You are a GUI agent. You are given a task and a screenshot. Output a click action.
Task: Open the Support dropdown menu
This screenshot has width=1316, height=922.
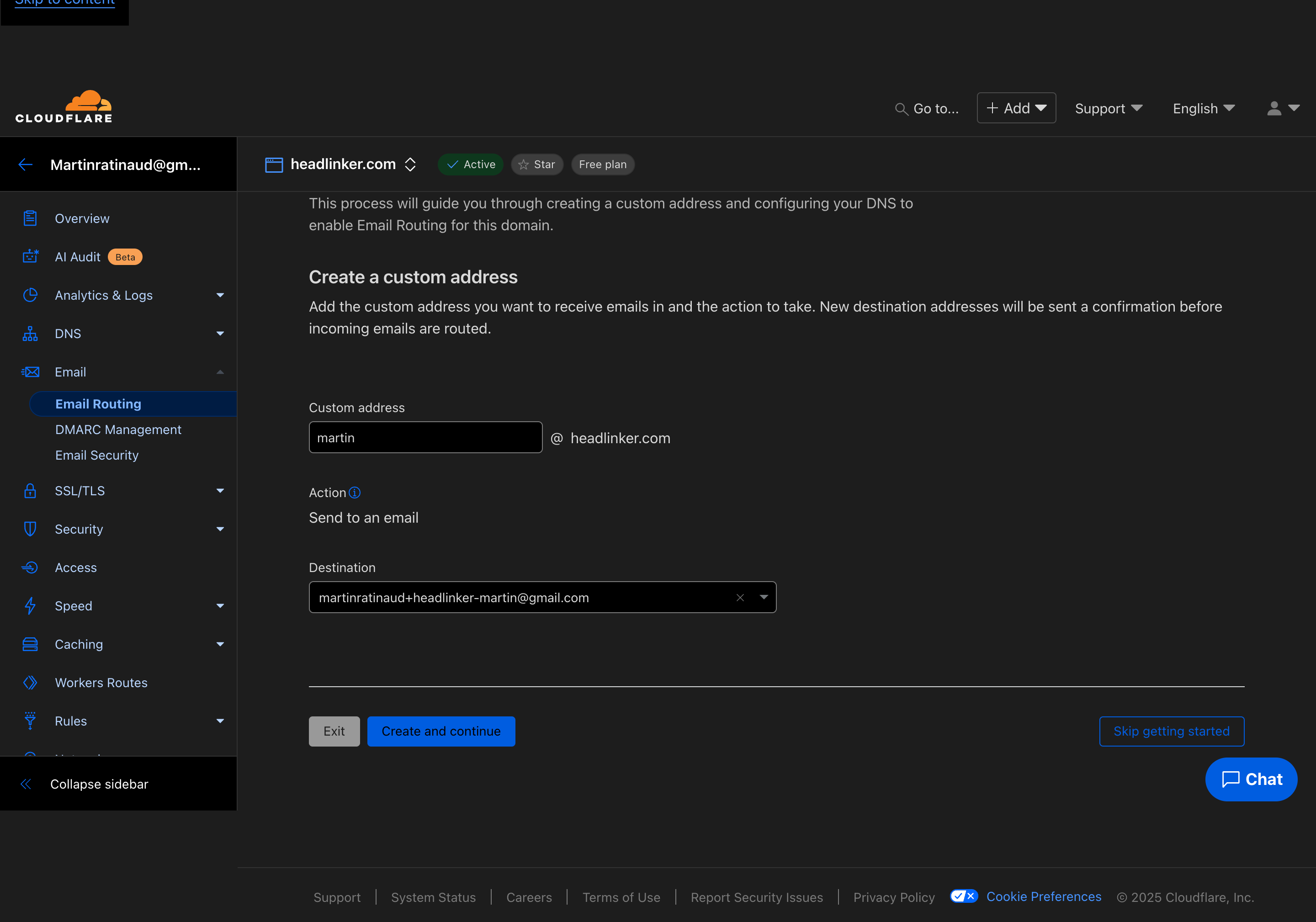click(1109, 108)
